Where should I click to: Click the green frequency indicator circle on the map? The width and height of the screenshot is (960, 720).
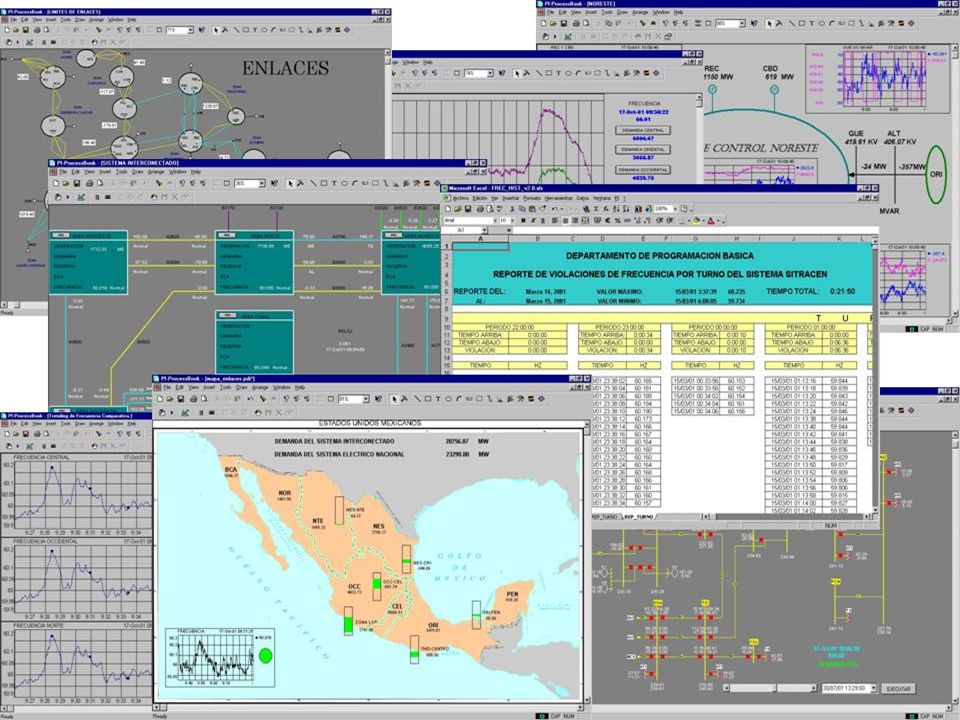tap(265, 656)
